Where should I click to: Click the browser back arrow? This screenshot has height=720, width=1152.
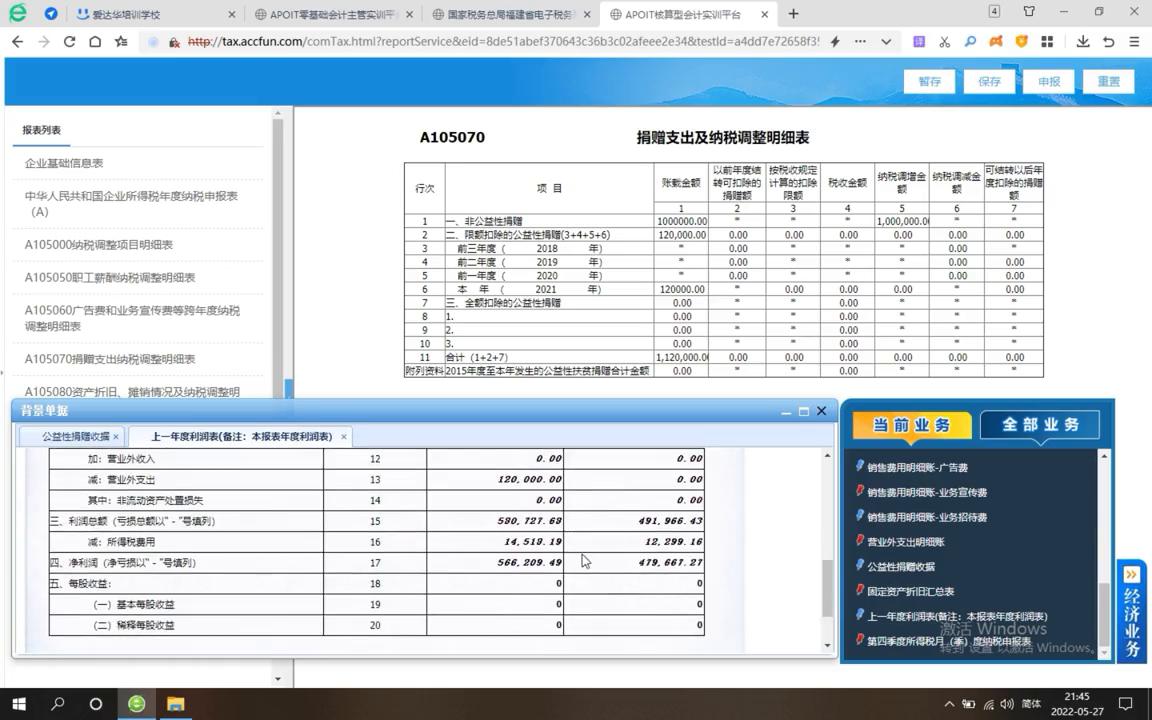[16, 43]
